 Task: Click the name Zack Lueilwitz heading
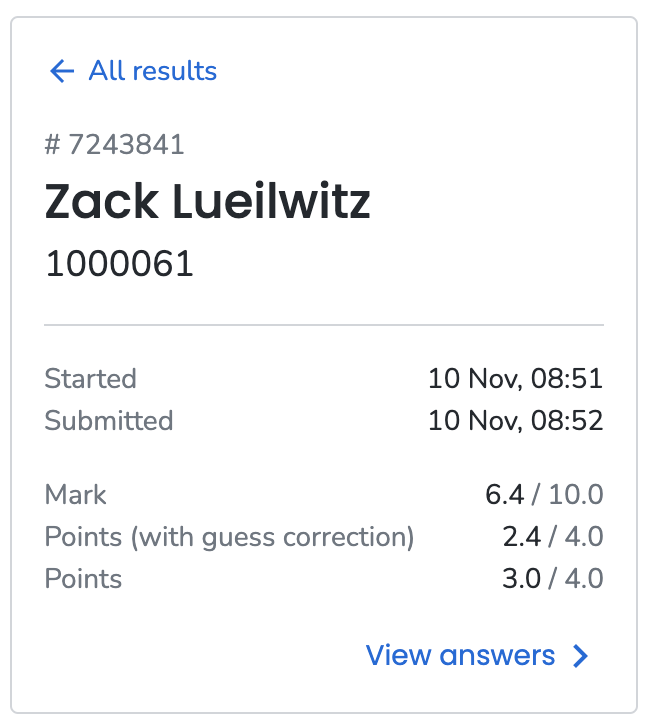(x=207, y=202)
